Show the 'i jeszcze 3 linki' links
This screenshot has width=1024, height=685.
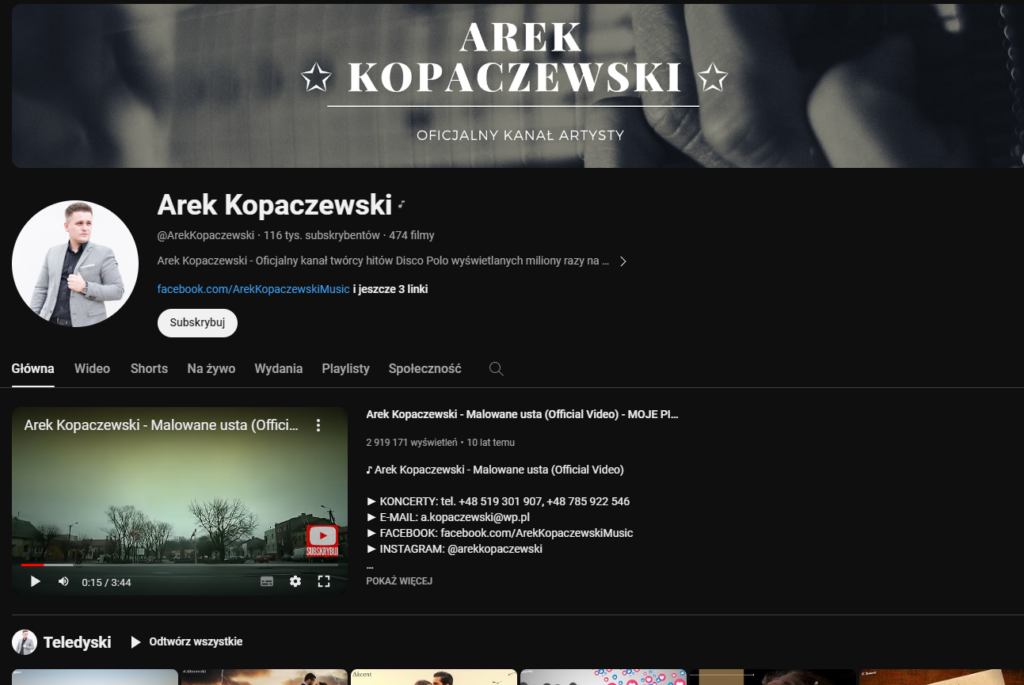click(391, 289)
